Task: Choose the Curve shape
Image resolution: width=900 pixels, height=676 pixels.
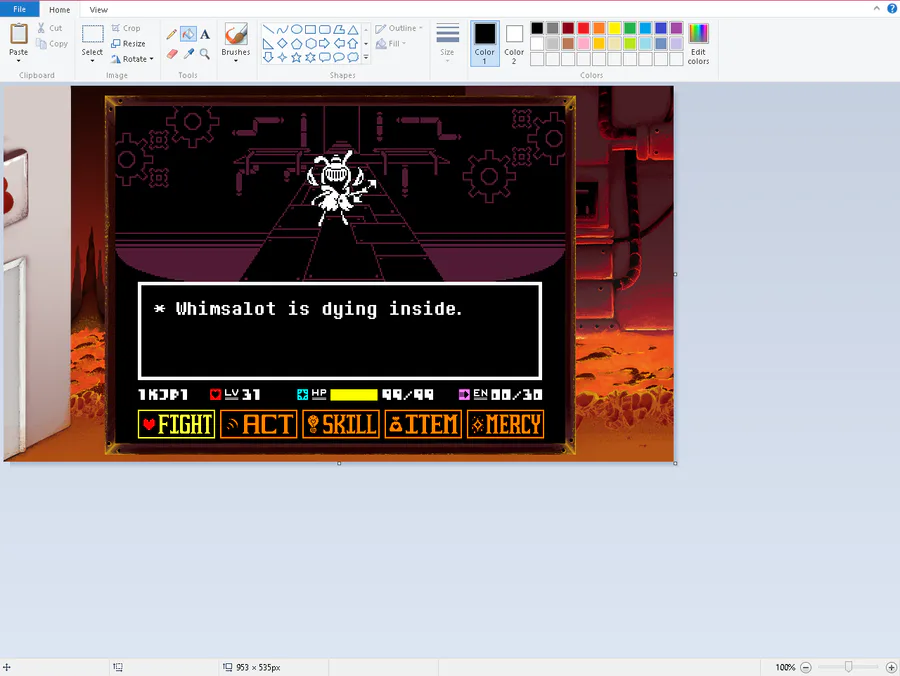Action: pos(282,29)
